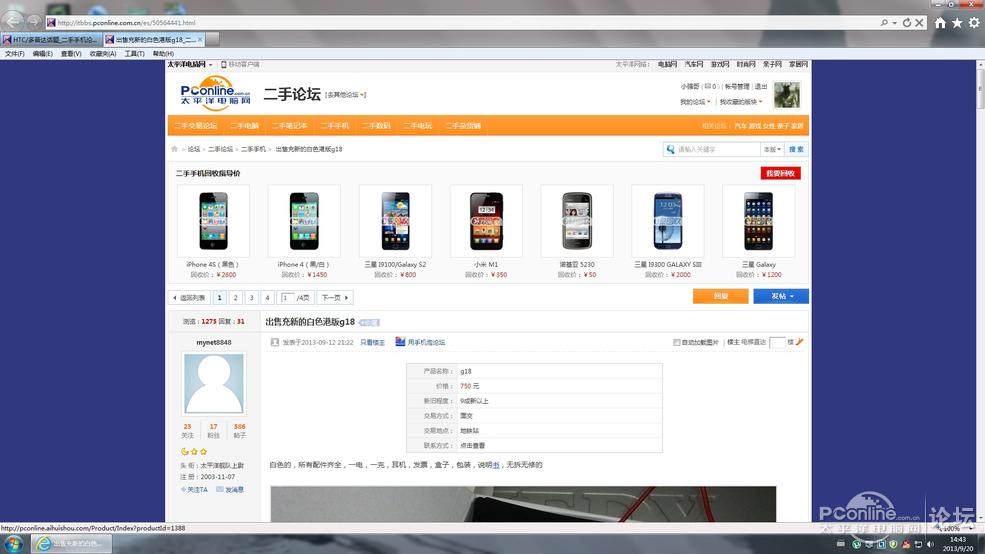Open the IE Tools gear icon
985x554 pixels.
pyautogui.click(x=974, y=23)
